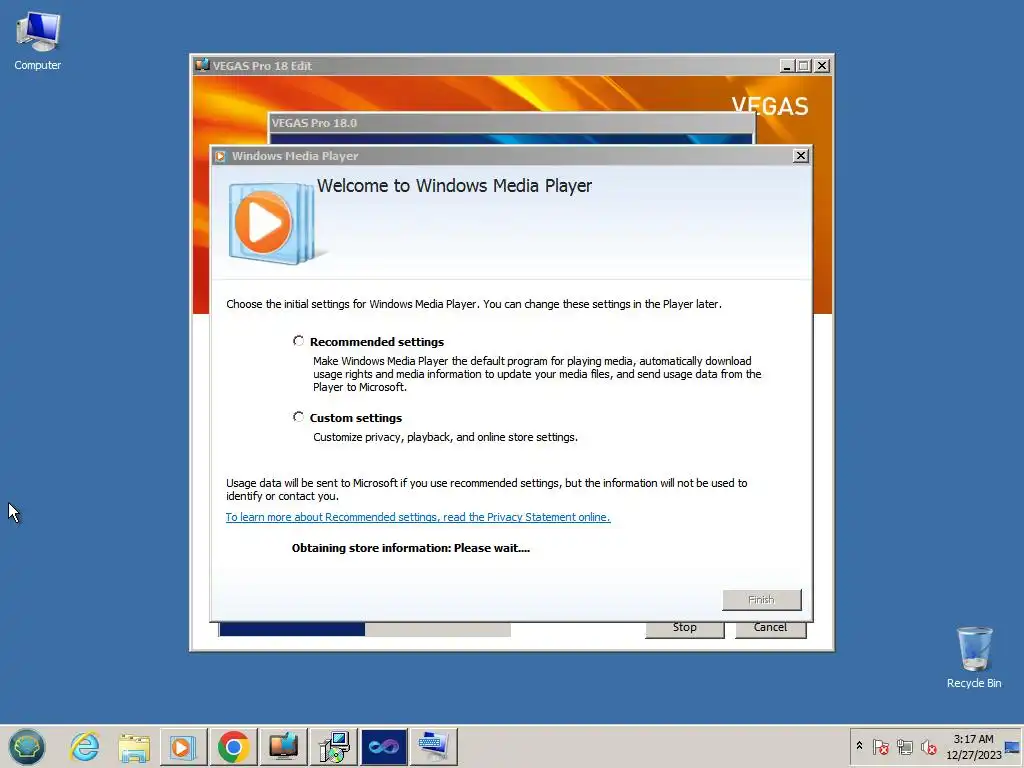The width and height of the screenshot is (1024, 768).
Task: Select the Computer desktop icon
Action: pos(37,42)
